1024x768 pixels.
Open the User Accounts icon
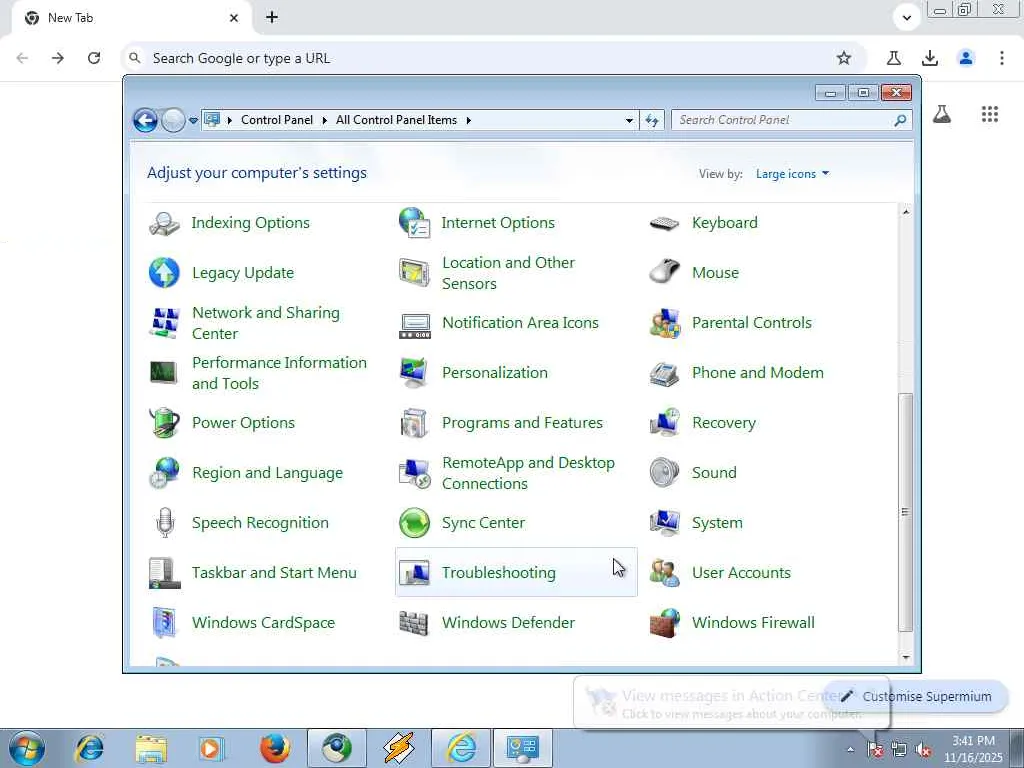pyautogui.click(x=664, y=573)
